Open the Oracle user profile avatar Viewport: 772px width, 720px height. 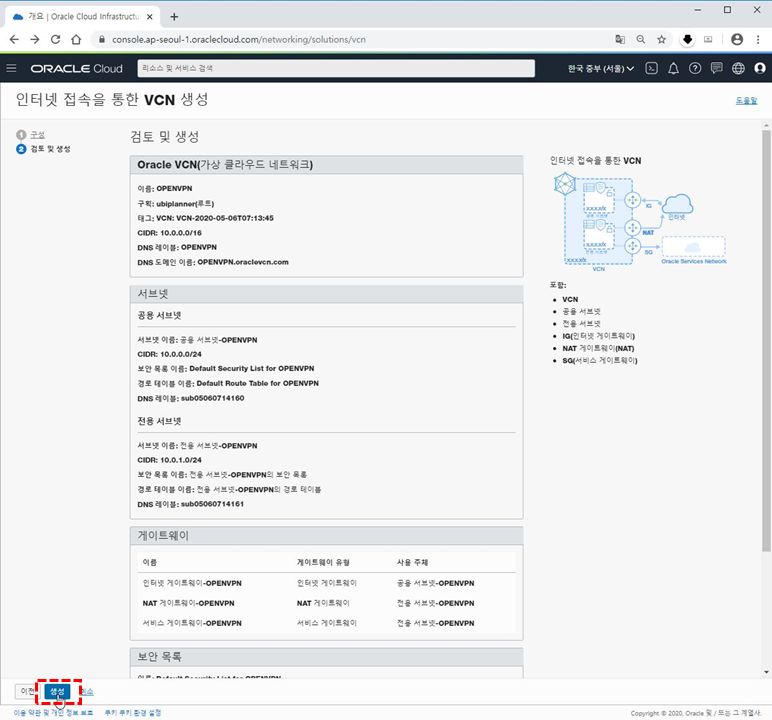pyautogui.click(x=760, y=68)
